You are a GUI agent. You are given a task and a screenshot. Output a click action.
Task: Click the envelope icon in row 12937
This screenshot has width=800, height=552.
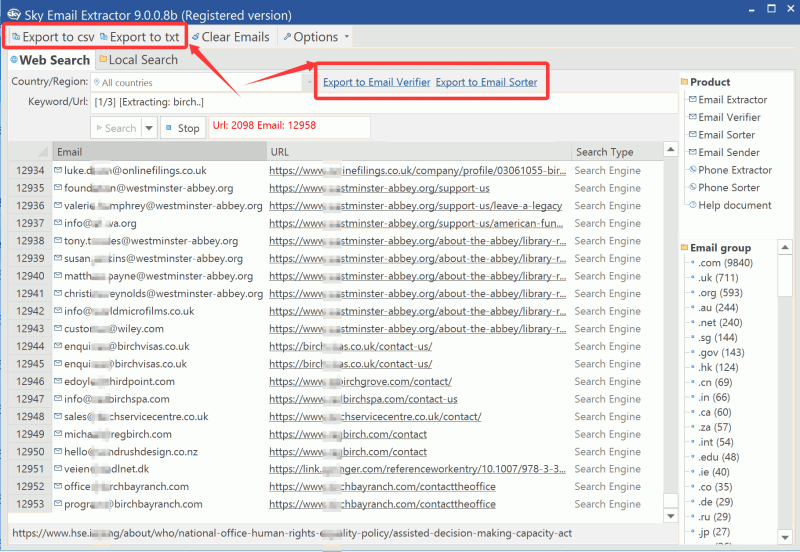[58, 223]
